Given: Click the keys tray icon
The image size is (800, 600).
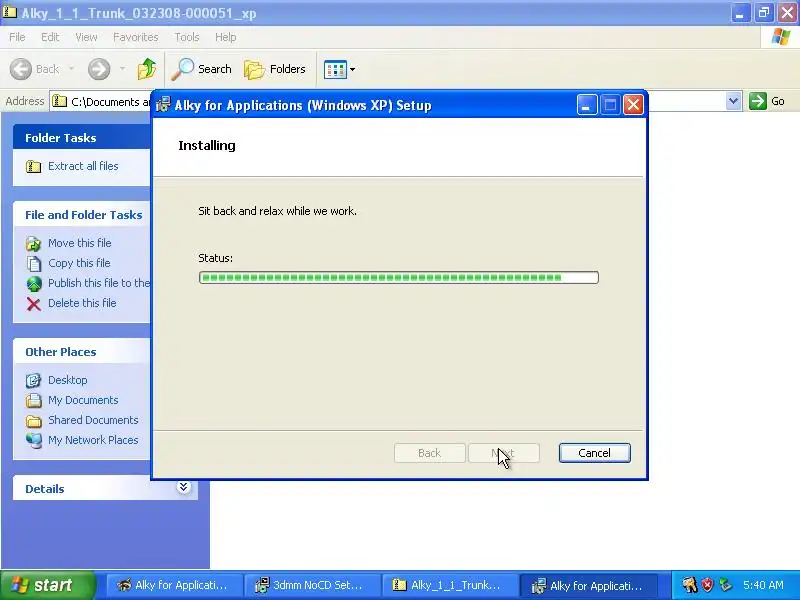Looking at the screenshot, I should [690, 585].
